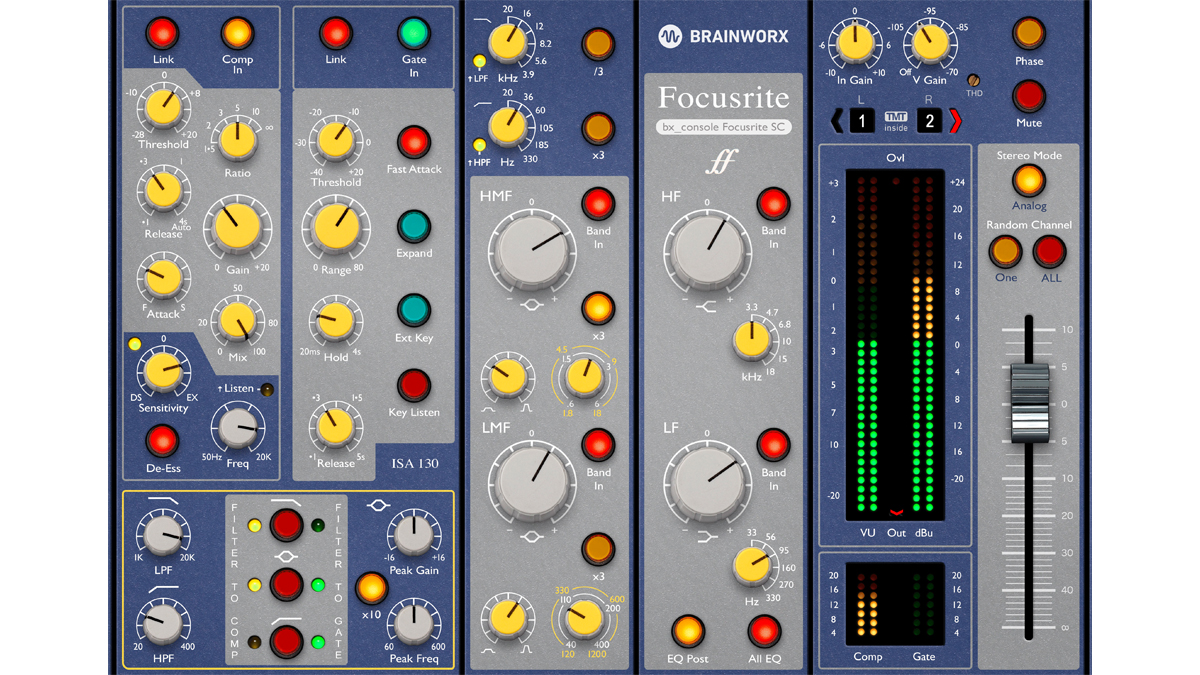1200x675 pixels.
Task: Toggle the compressor Link button
Action: [162, 34]
